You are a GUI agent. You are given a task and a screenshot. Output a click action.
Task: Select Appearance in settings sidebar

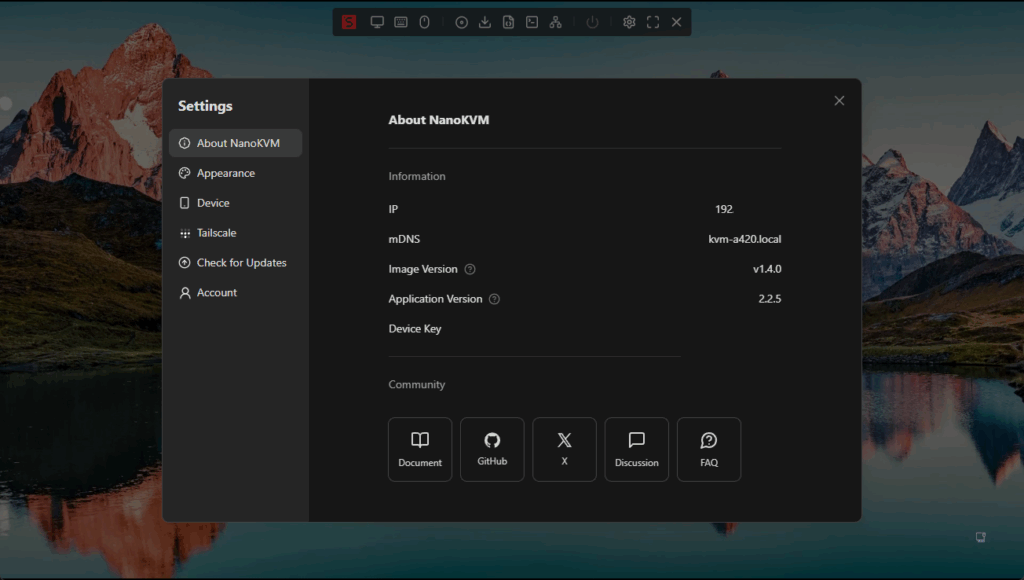coord(225,173)
